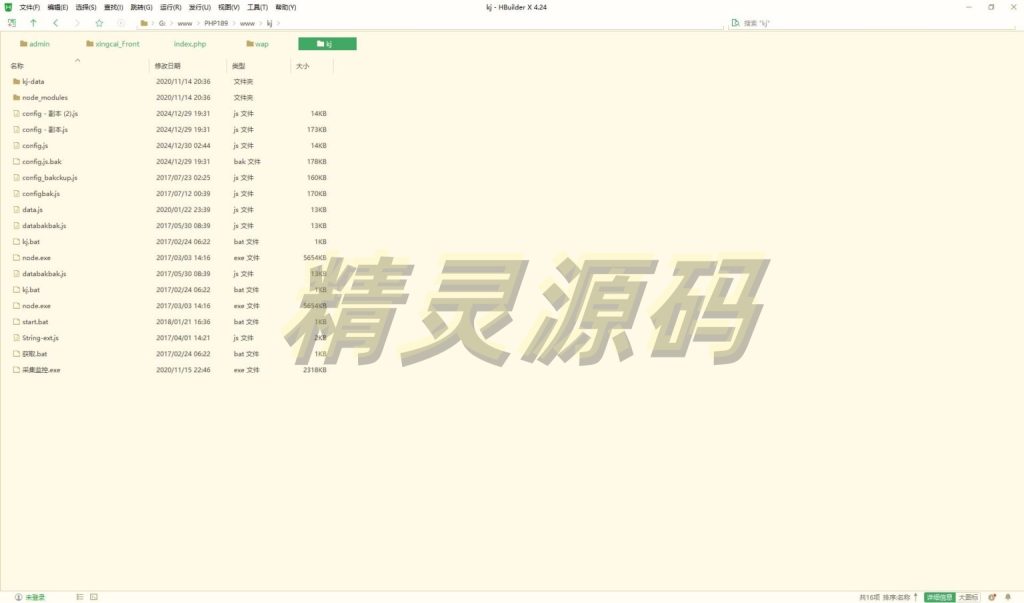Sort by the 名称 column header
Viewport: 1024px width, 603px height.
coord(17,66)
